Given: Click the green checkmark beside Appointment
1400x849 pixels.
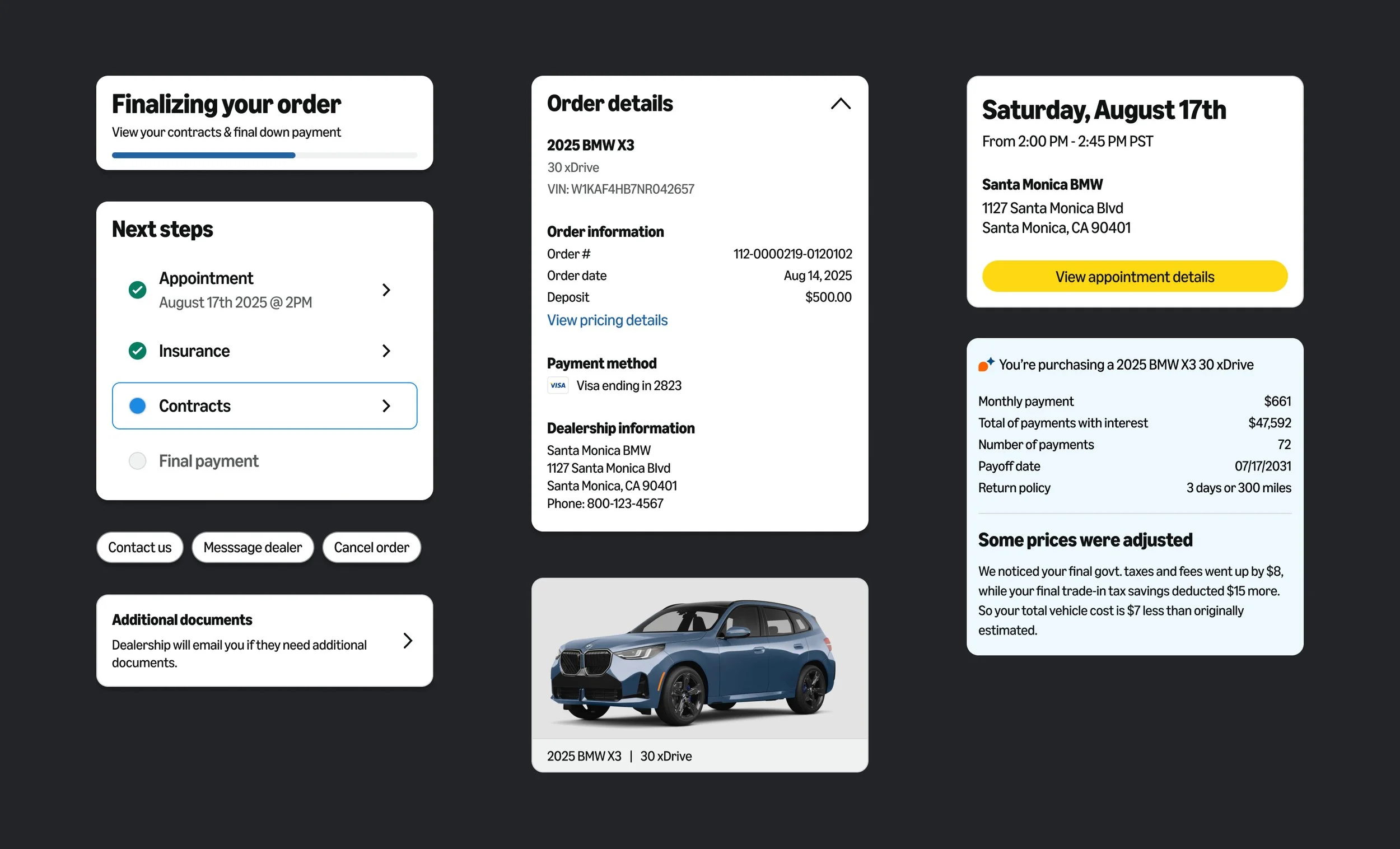Looking at the screenshot, I should pos(137,290).
